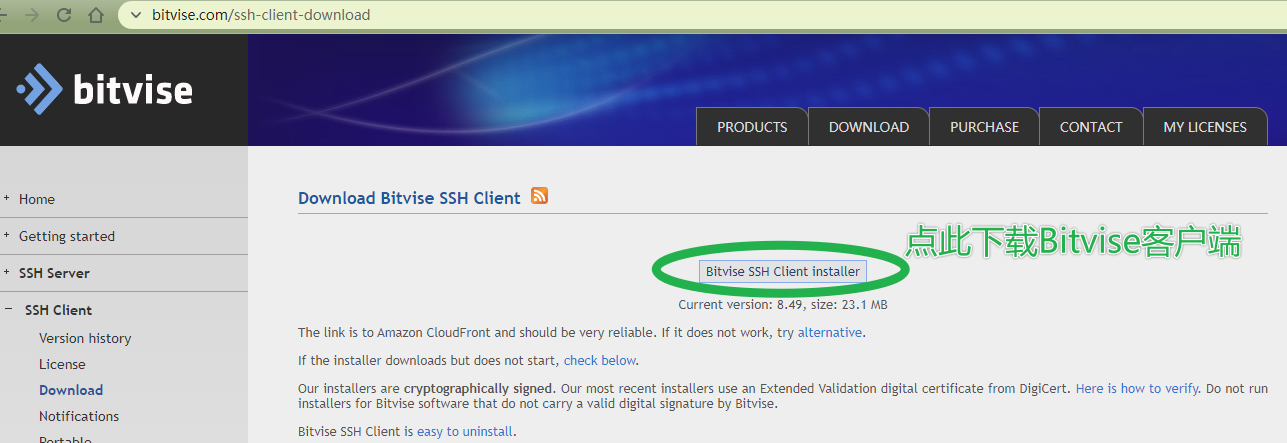Image resolution: width=1287 pixels, height=443 pixels.
Task: Open the DOWNLOAD tab
Action: tap(868, 127)
